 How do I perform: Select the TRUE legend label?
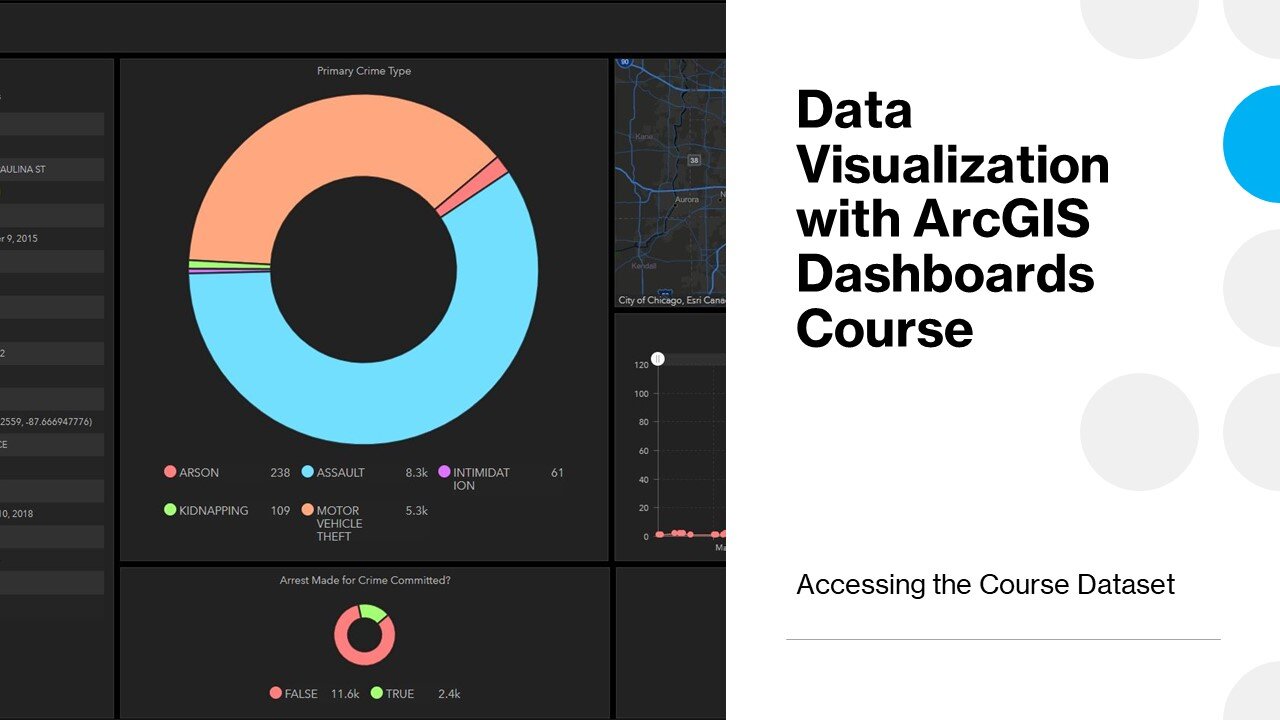[400, 694]
